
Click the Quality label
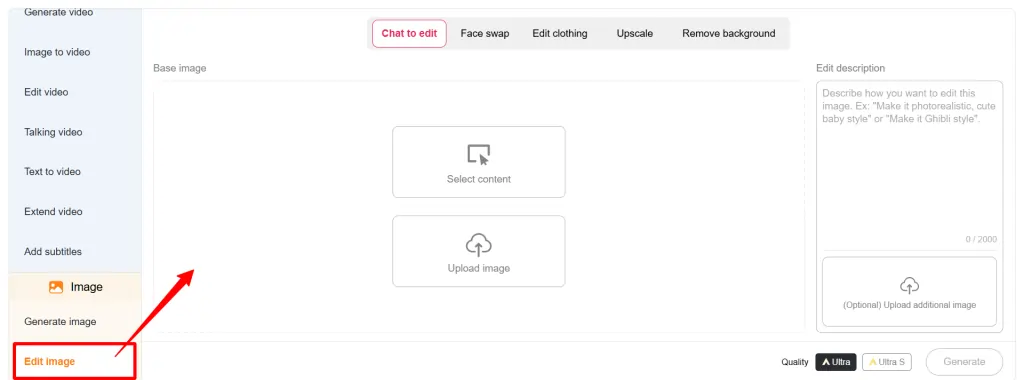tap(795, 362)
